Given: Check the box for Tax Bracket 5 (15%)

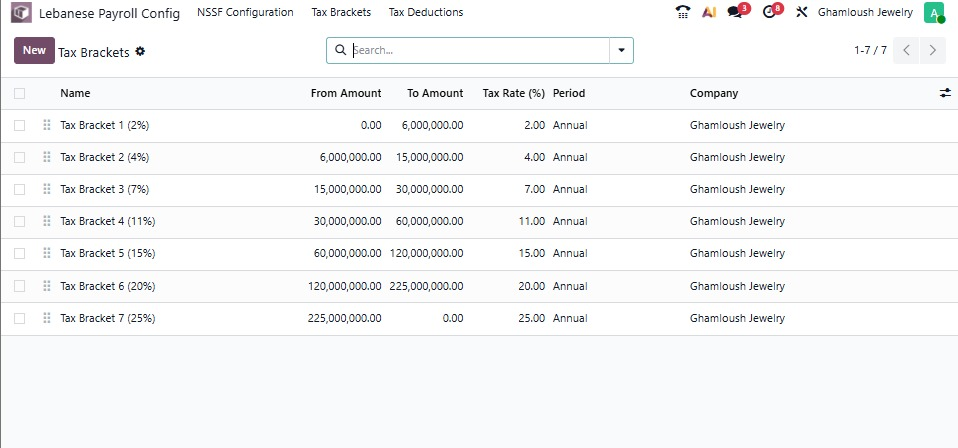Looking at the screenshot, I should tap(20, 253).
